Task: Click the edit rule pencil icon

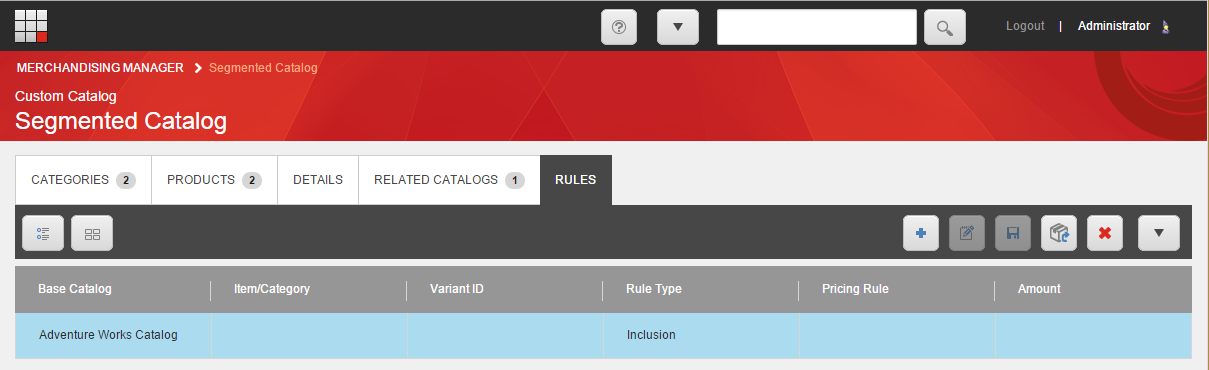Action: [966, 233]
